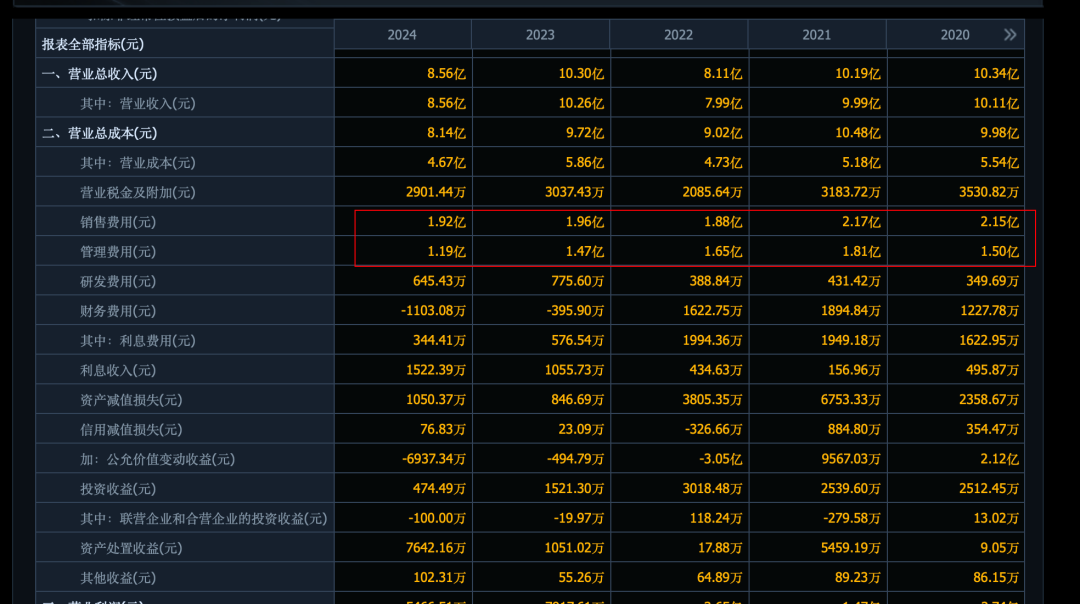
Task: Select the 2021 column header
Action: (x=817, y=35)
